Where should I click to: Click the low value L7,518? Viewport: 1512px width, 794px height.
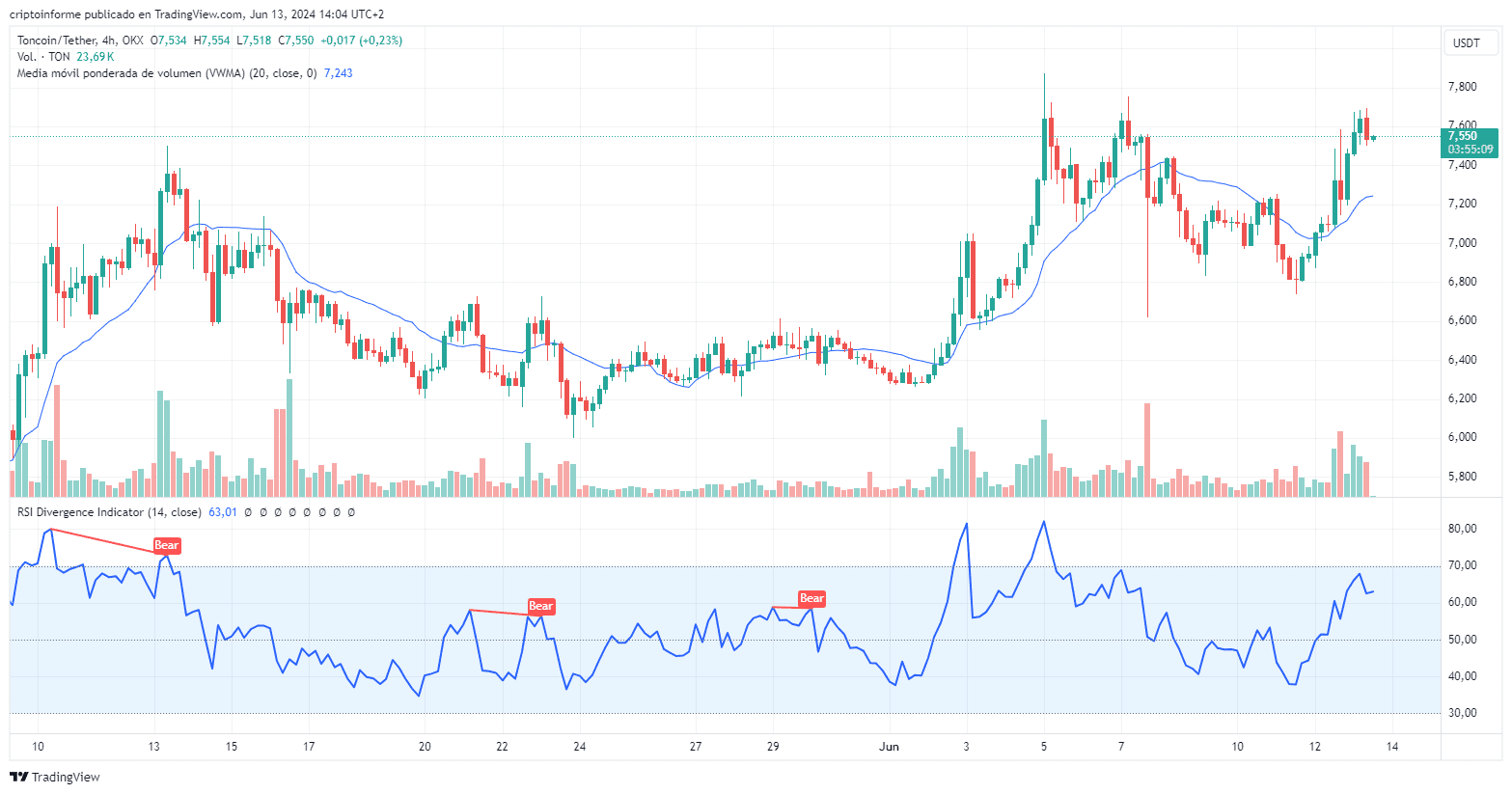coord(255,41)
